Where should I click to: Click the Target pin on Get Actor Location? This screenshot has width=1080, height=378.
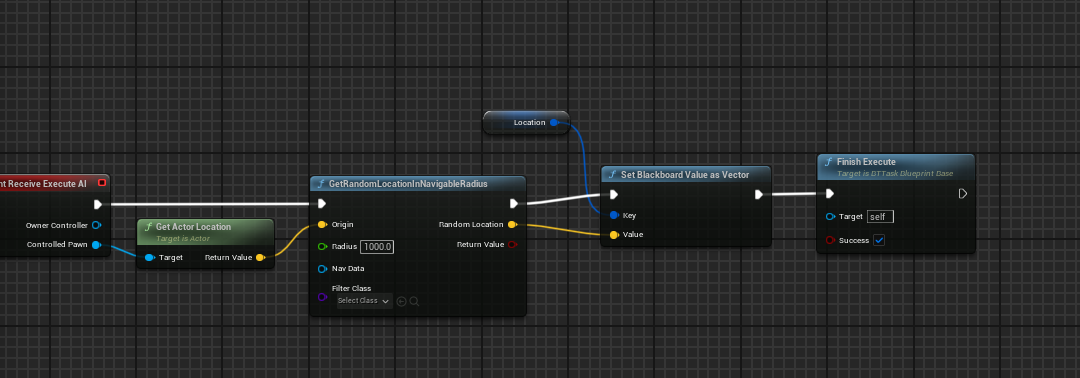[x=149, y=258]
